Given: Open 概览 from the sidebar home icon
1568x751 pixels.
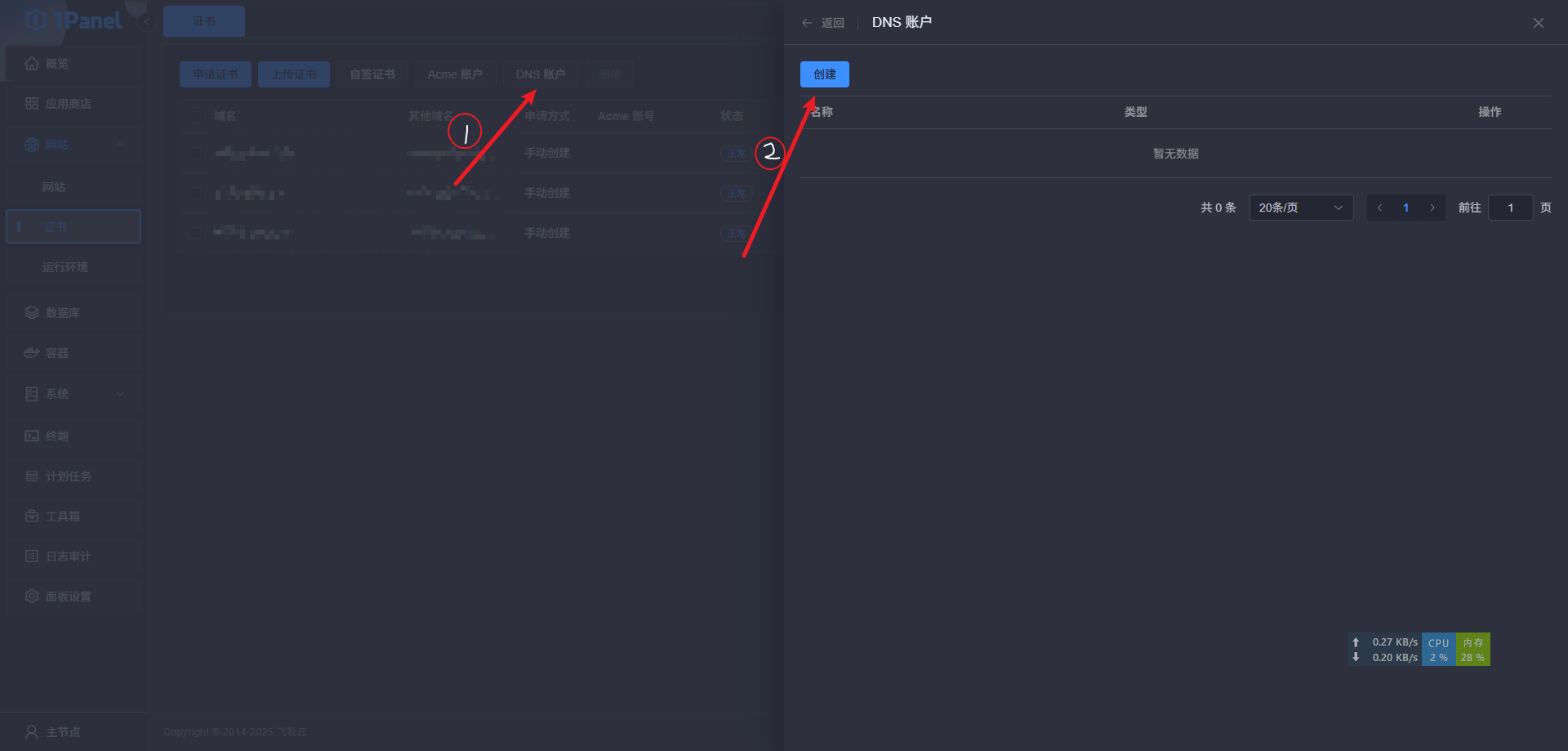Looking at the screenshot, I should click(x=33, y=64).
